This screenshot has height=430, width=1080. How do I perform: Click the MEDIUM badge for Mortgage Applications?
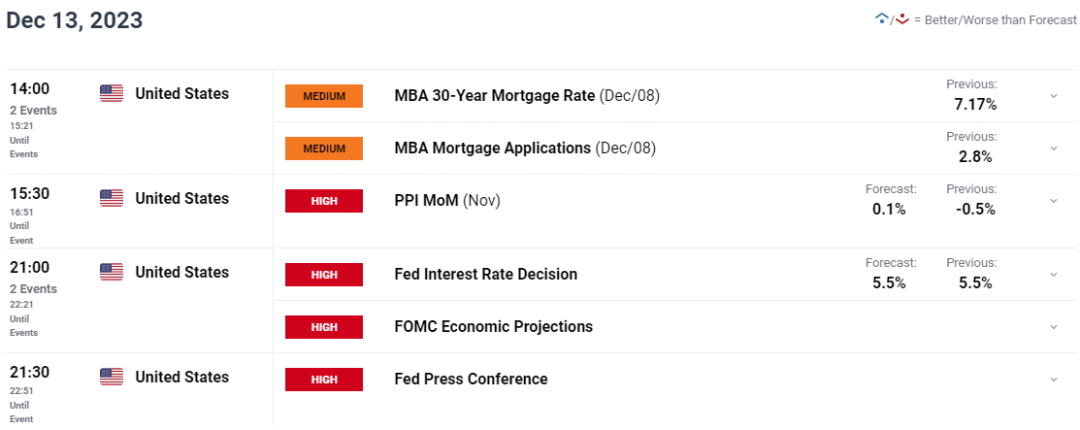pos(324,148)
